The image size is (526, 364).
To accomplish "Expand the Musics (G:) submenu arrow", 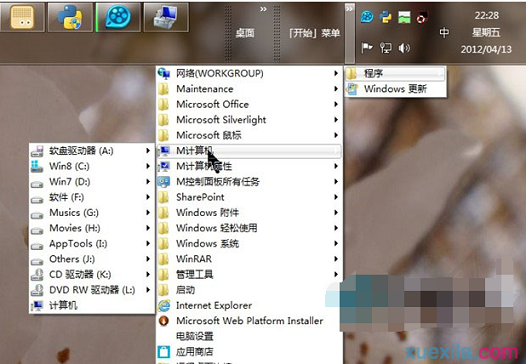I will click(148, 212).
